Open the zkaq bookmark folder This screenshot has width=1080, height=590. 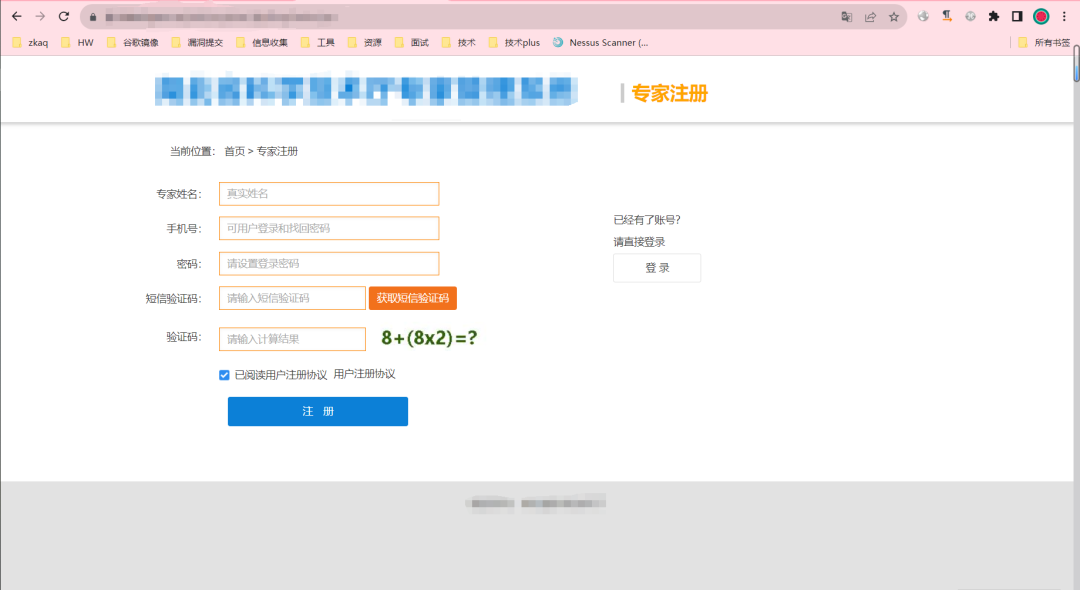coord(30,43)
